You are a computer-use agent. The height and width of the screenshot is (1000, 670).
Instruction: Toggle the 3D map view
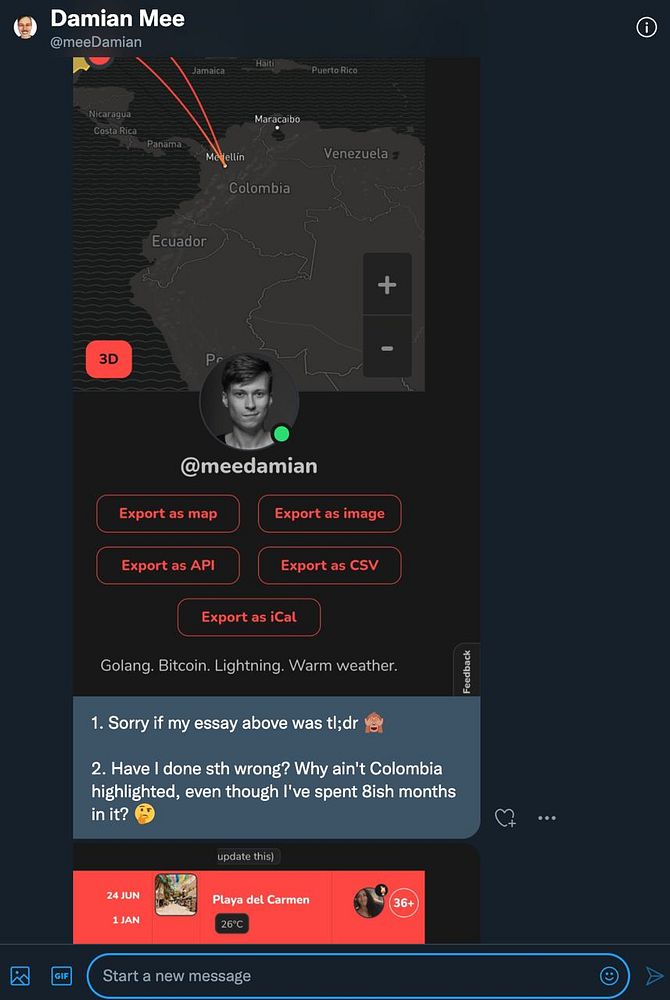[109, 359]
